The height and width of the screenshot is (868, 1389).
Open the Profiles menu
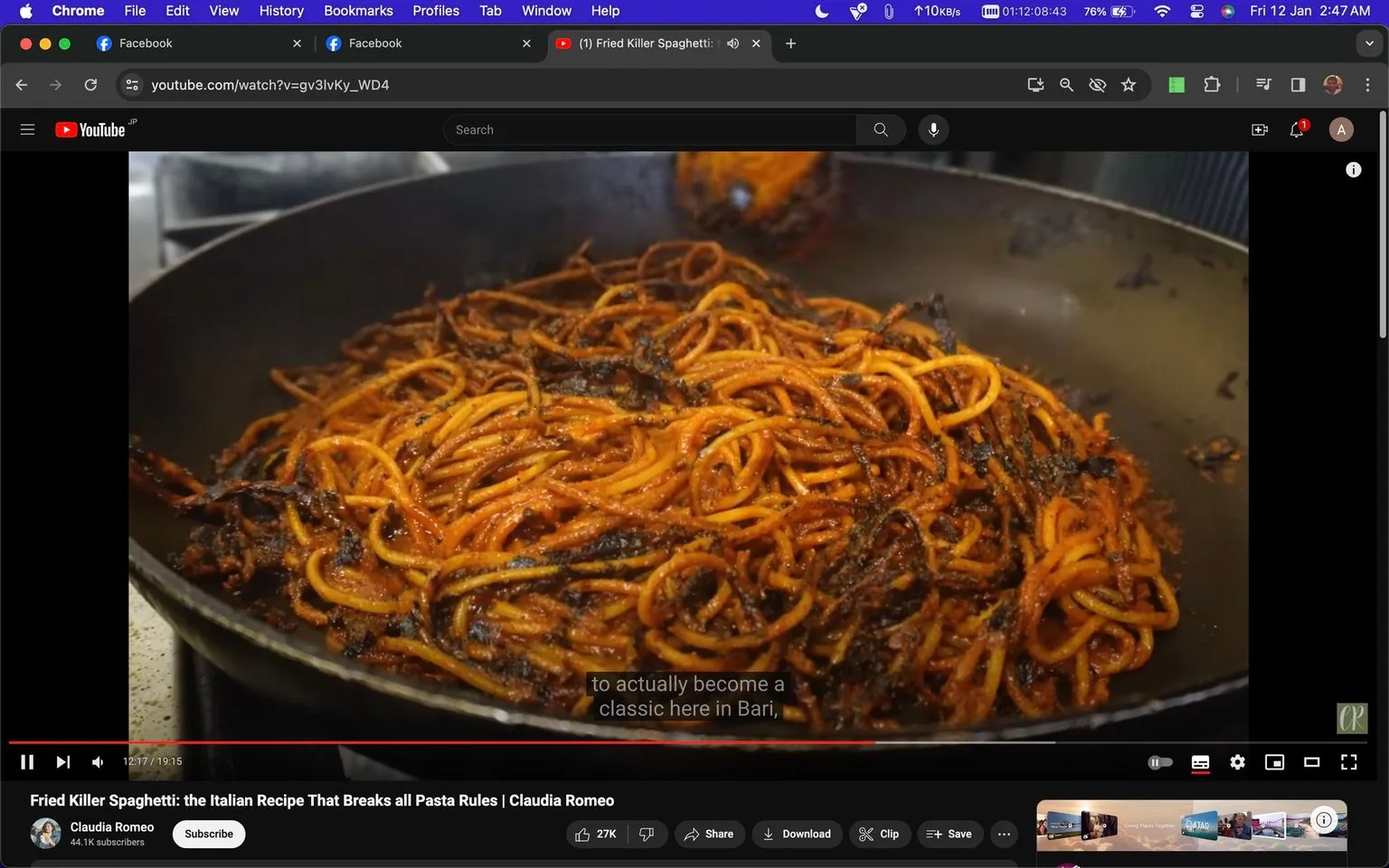[436, 11]
